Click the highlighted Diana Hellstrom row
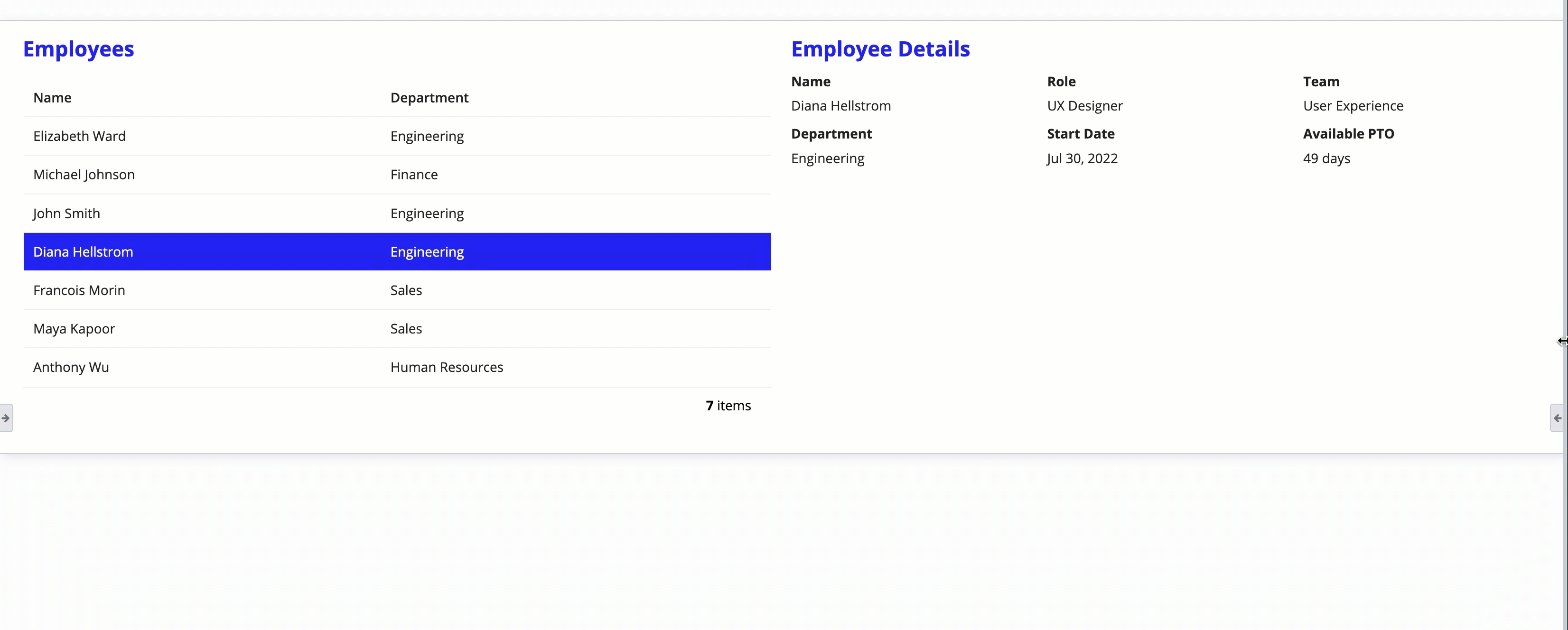Image resolution: width=1568 pixels, height=630 pixels. pos(397,251)
